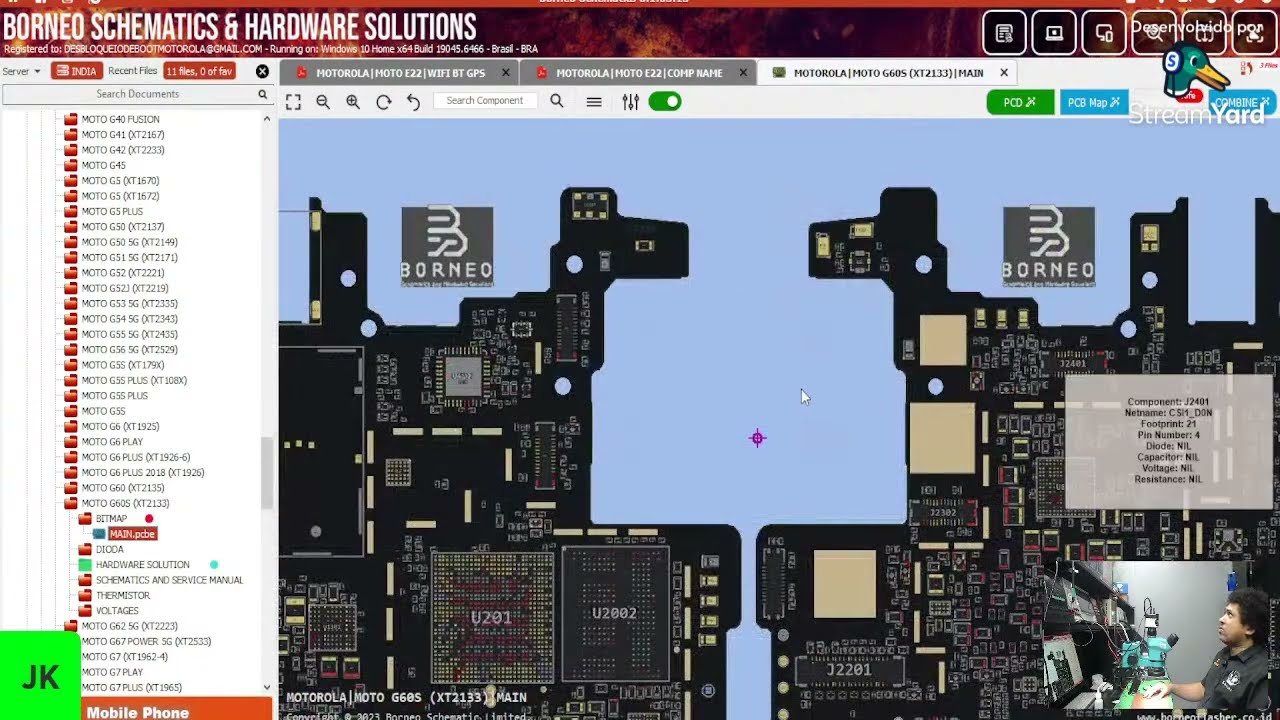Click scroll-down arrow of document tree
Viewport: 1280px width, 720px height.
[266, 688]
